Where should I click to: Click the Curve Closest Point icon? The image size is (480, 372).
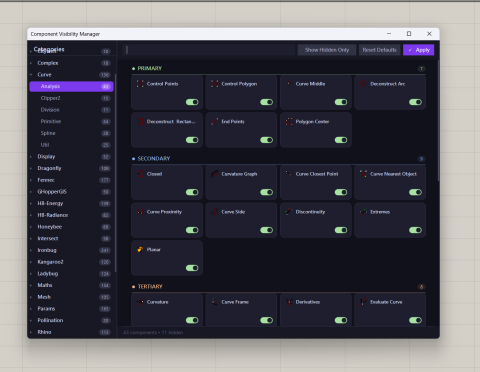pyautogui.click(x=289, y=174)
